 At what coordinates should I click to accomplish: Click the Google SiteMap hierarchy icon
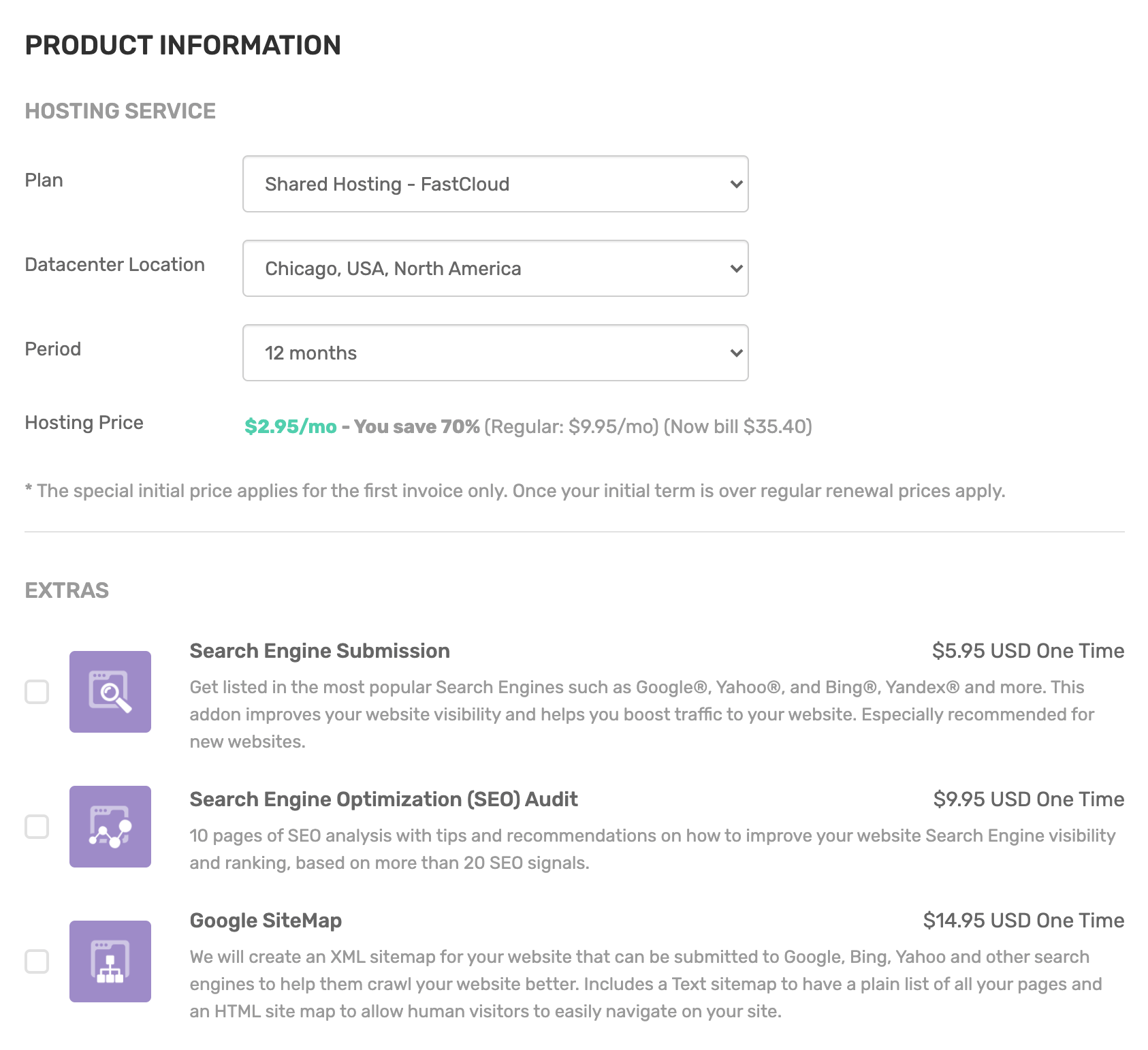pos(110,961)
